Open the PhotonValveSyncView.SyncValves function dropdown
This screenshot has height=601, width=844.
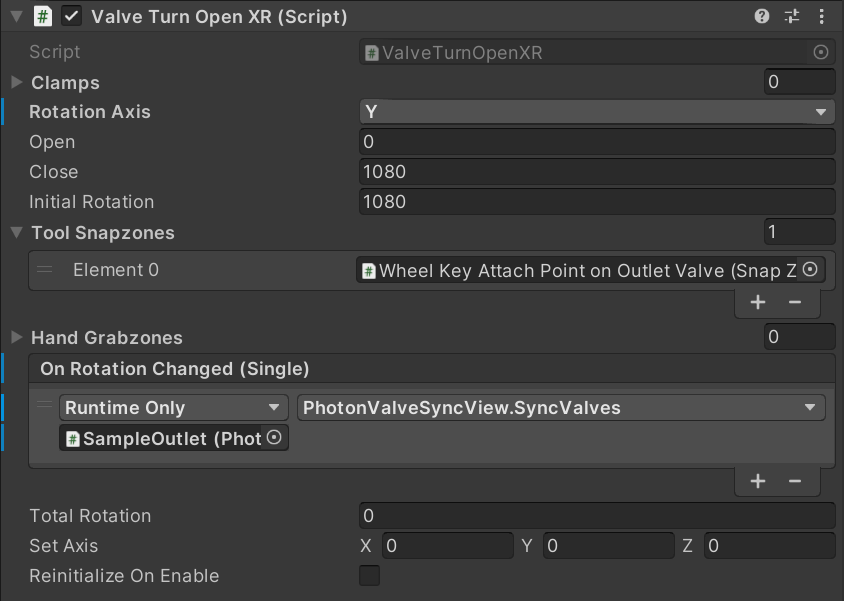click(x=560, y=408)
